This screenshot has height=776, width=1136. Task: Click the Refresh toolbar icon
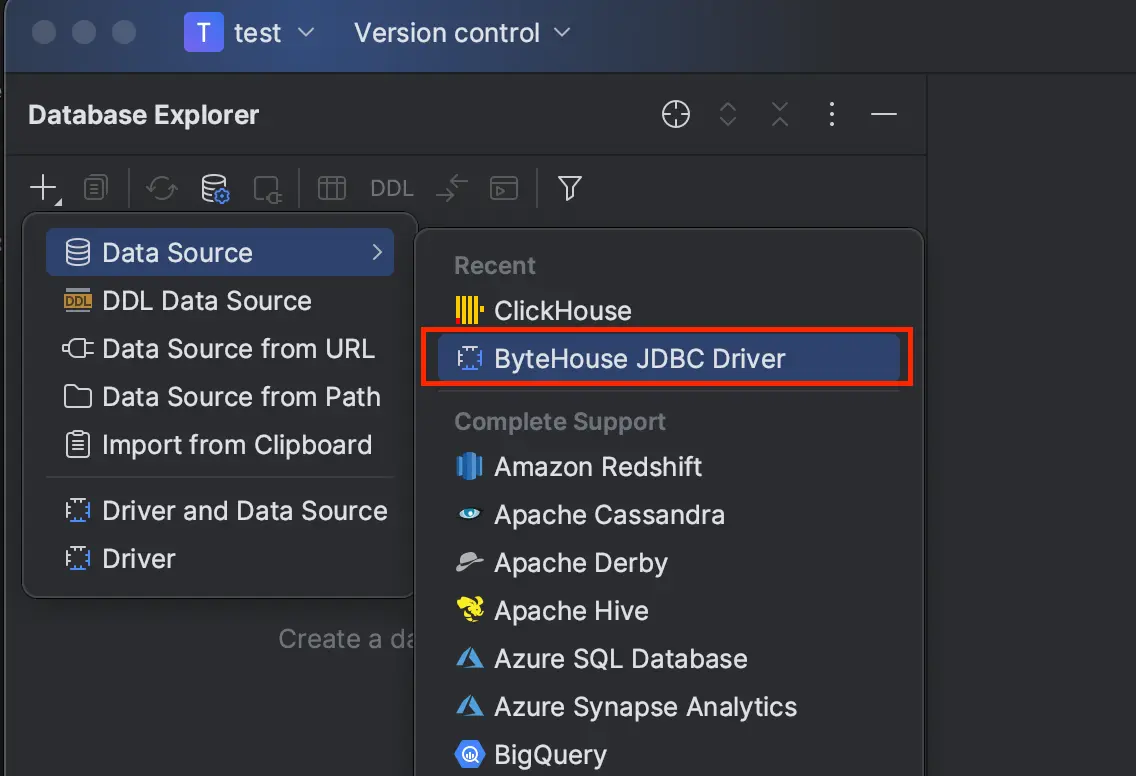[162, 188]
